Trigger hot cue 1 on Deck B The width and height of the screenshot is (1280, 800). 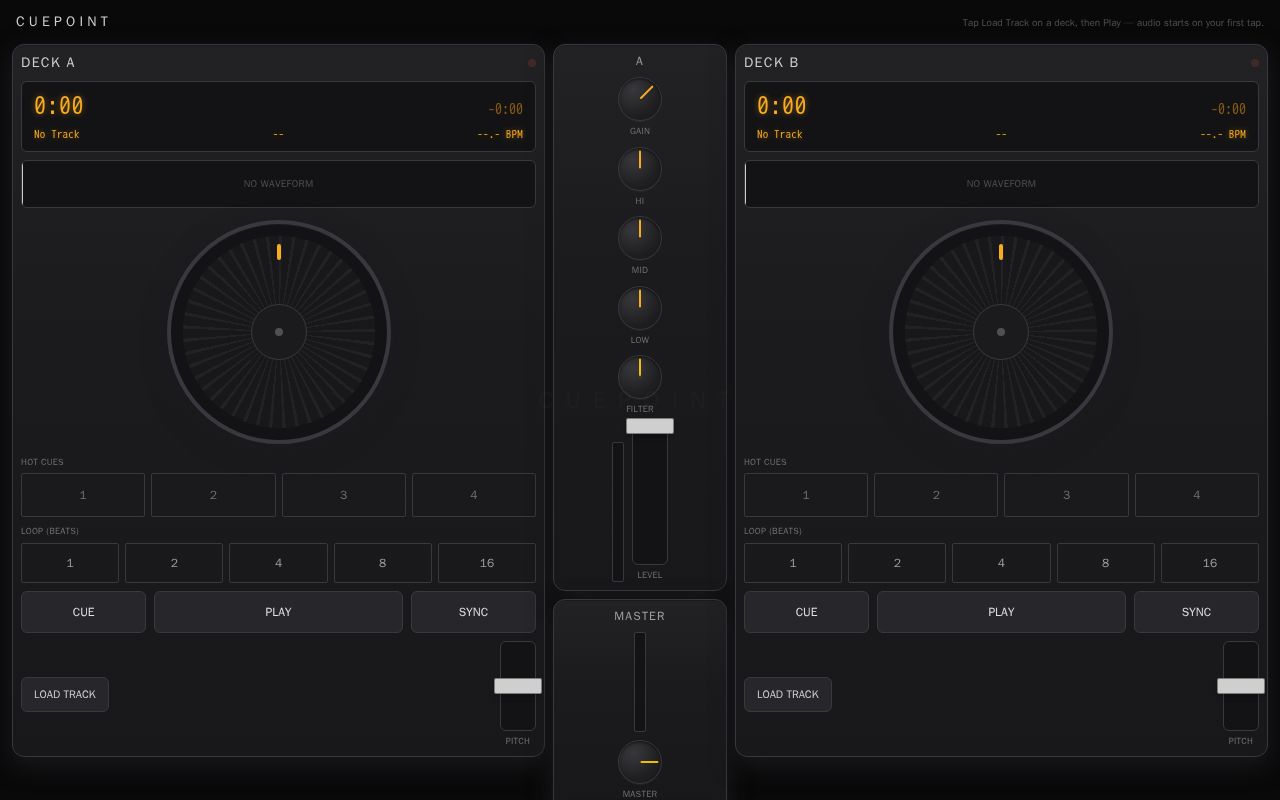point(806,495)
